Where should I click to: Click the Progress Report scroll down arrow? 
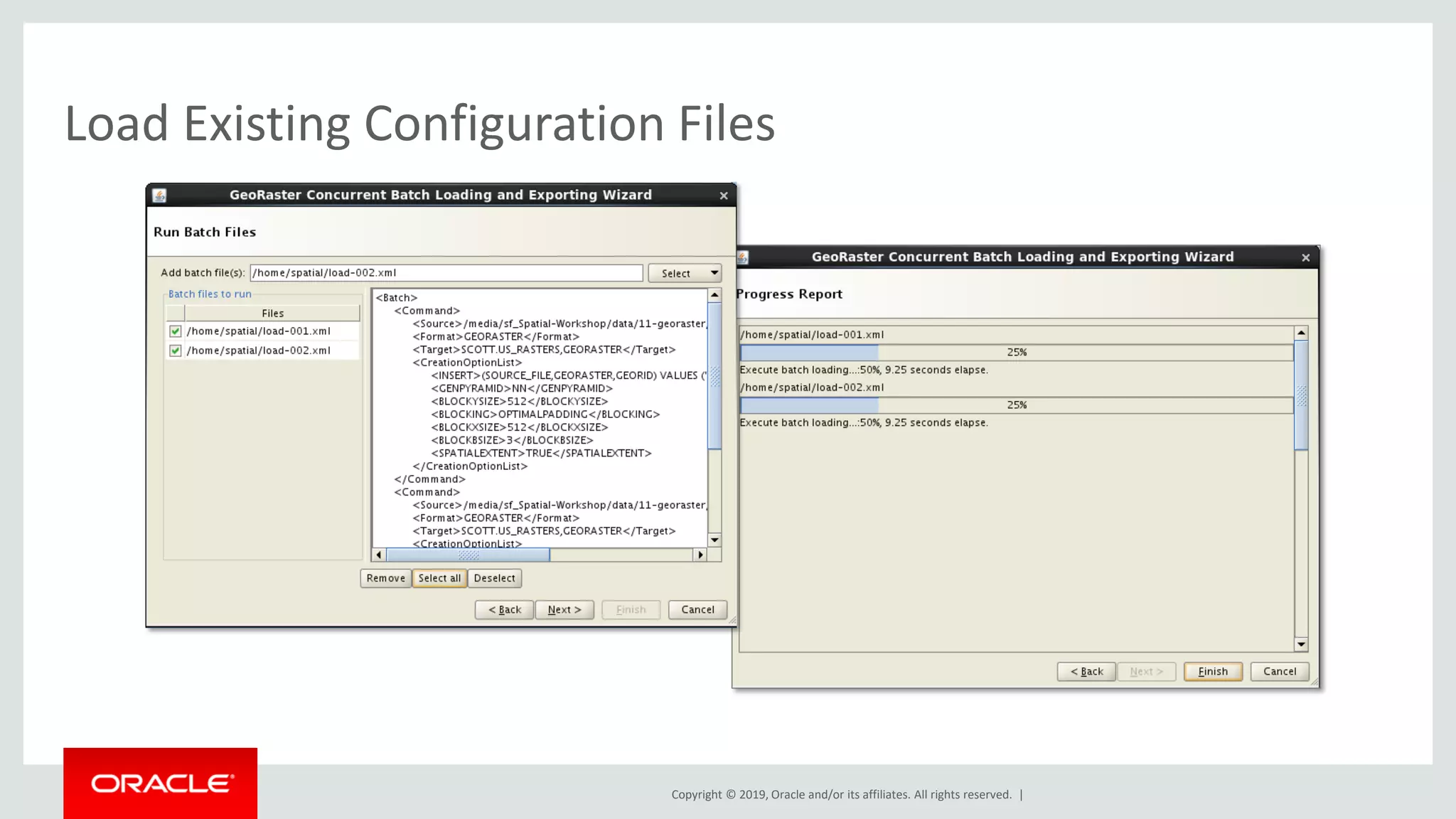(1301, 644)
